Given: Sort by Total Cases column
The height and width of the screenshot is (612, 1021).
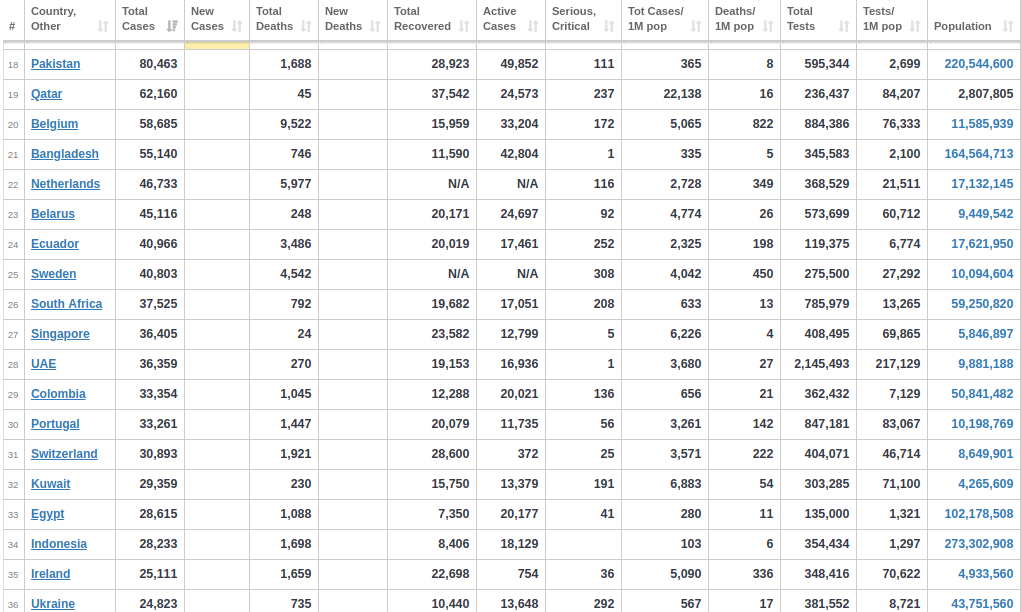Looking at the screenshot, I should (x=150, y=20).
